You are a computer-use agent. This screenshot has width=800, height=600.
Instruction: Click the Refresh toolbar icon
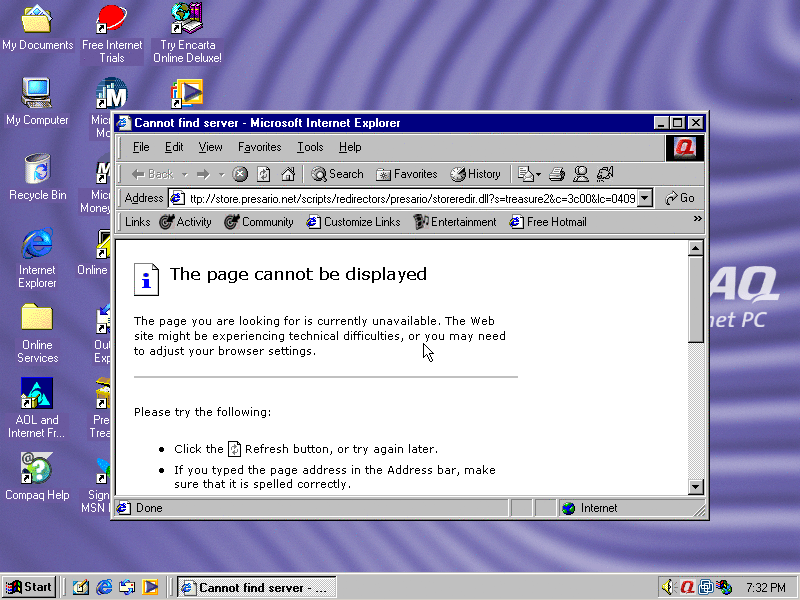pos(264,174)
